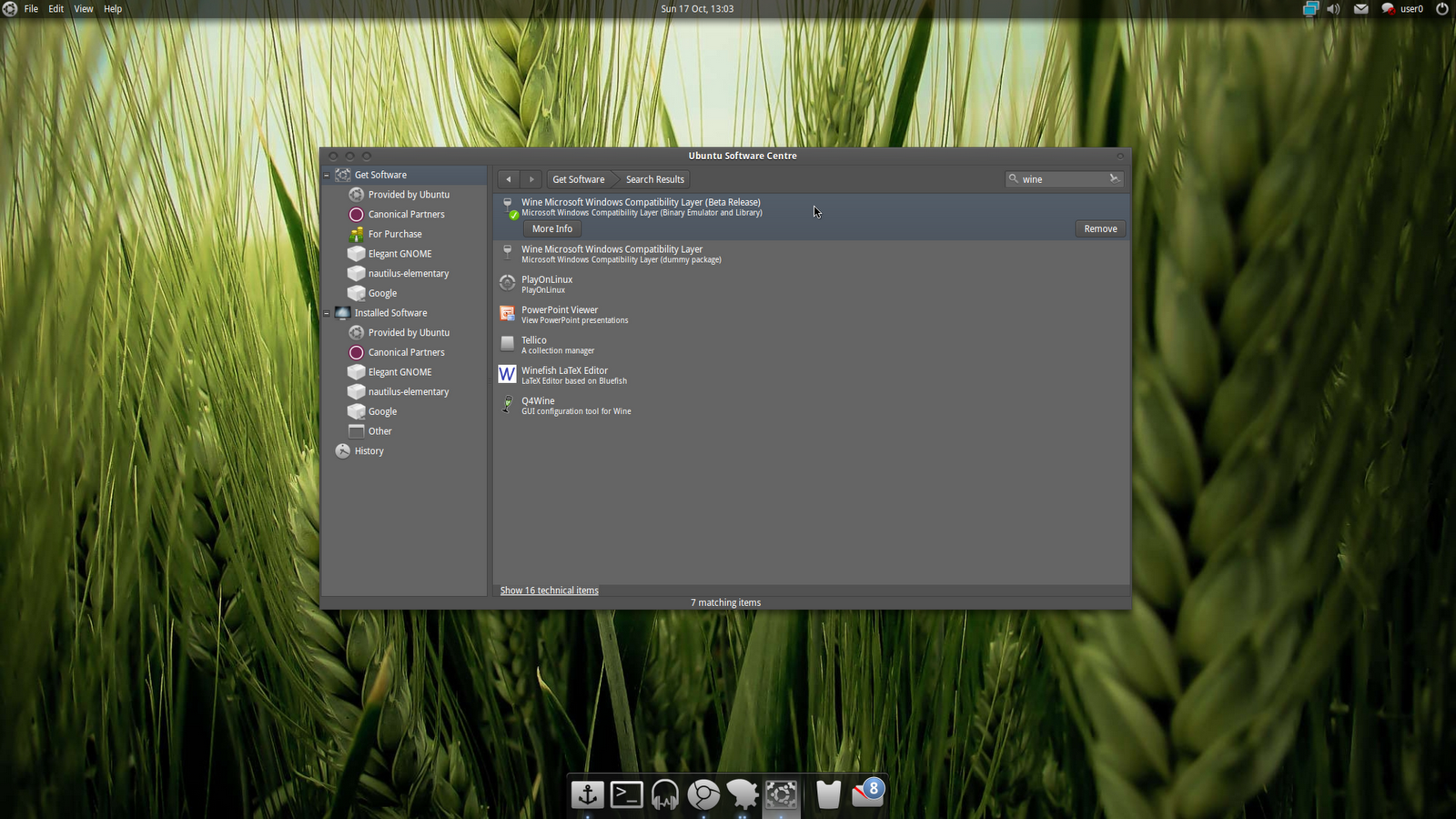The height and width of the screenshot is (819, 1456).
Task: Click the For Purchase icon
Action: [x=357, y=234]
